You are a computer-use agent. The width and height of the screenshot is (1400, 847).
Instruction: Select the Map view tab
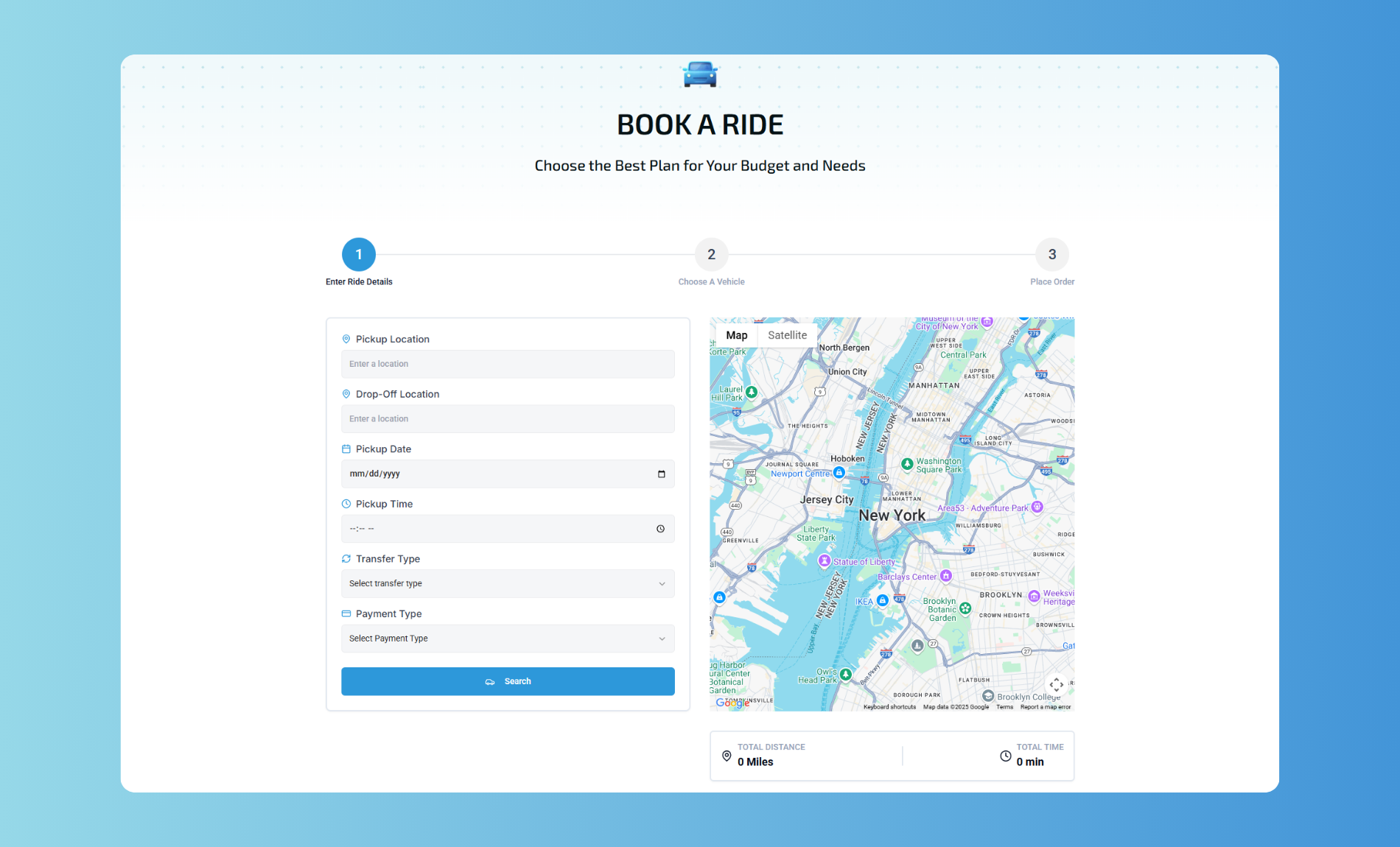click(736, 335)
